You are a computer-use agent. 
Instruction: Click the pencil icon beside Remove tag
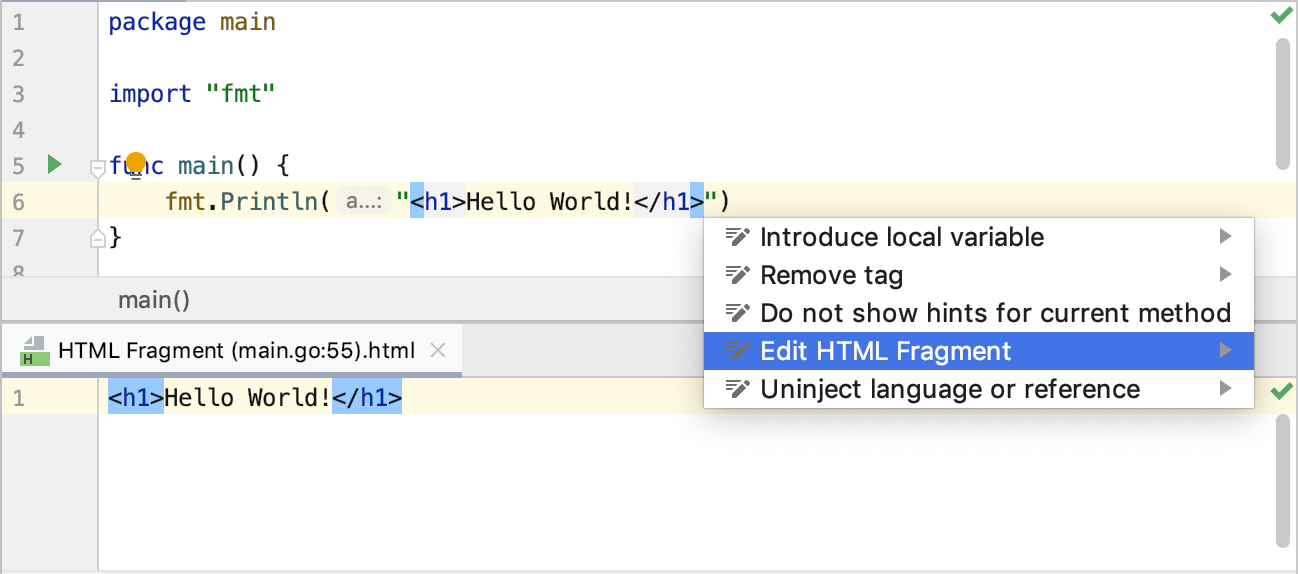[737, 275]
